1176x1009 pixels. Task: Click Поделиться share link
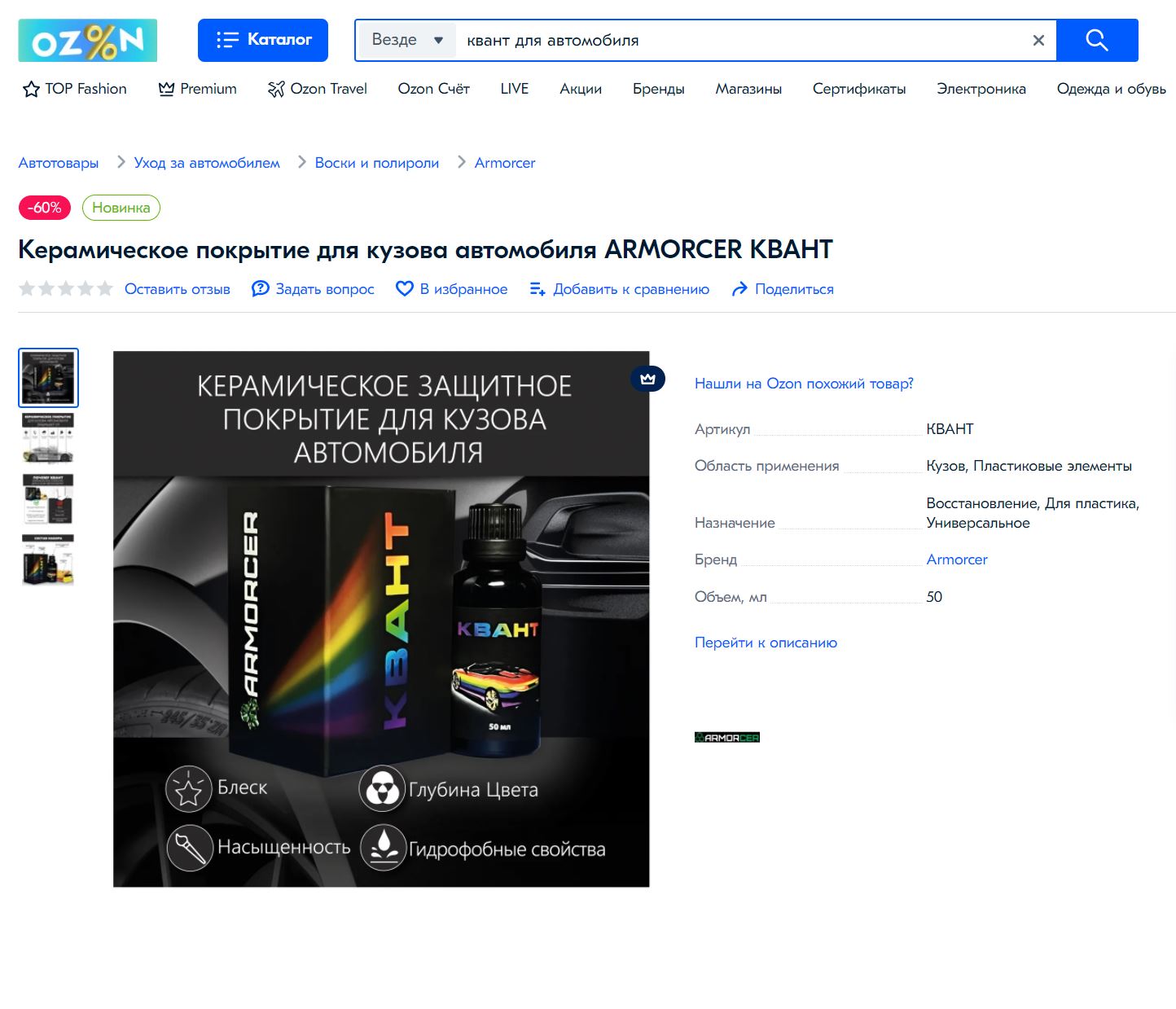(x=783, y=289)
